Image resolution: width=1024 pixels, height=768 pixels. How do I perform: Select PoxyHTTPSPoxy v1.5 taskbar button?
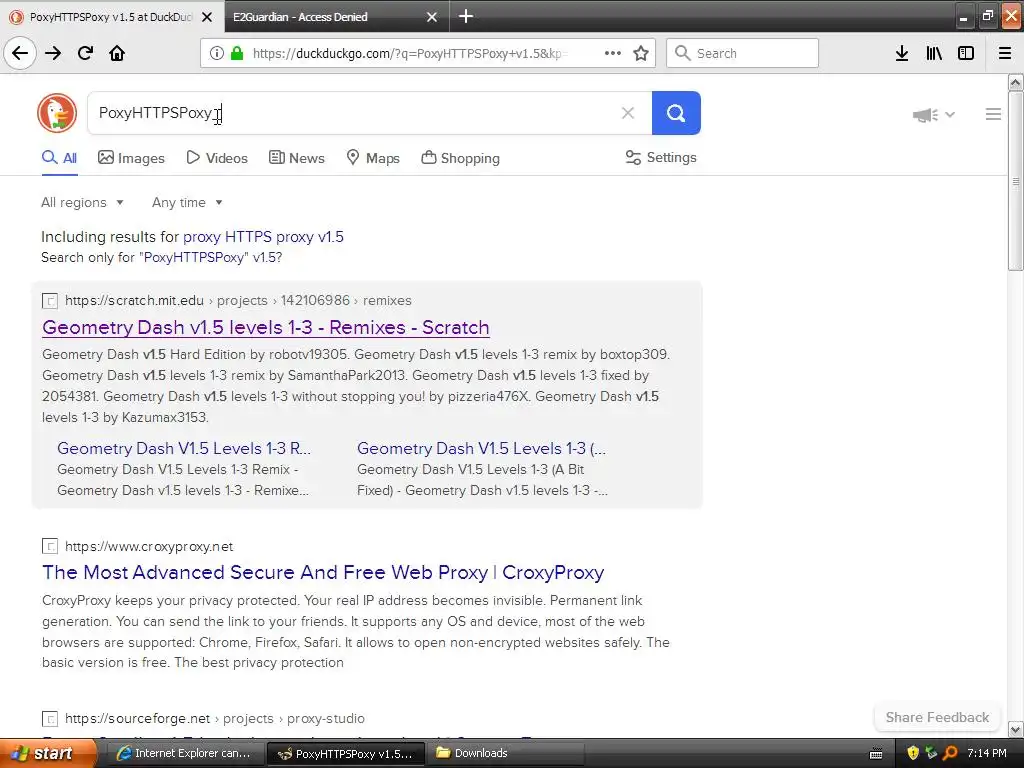[345, 753]
